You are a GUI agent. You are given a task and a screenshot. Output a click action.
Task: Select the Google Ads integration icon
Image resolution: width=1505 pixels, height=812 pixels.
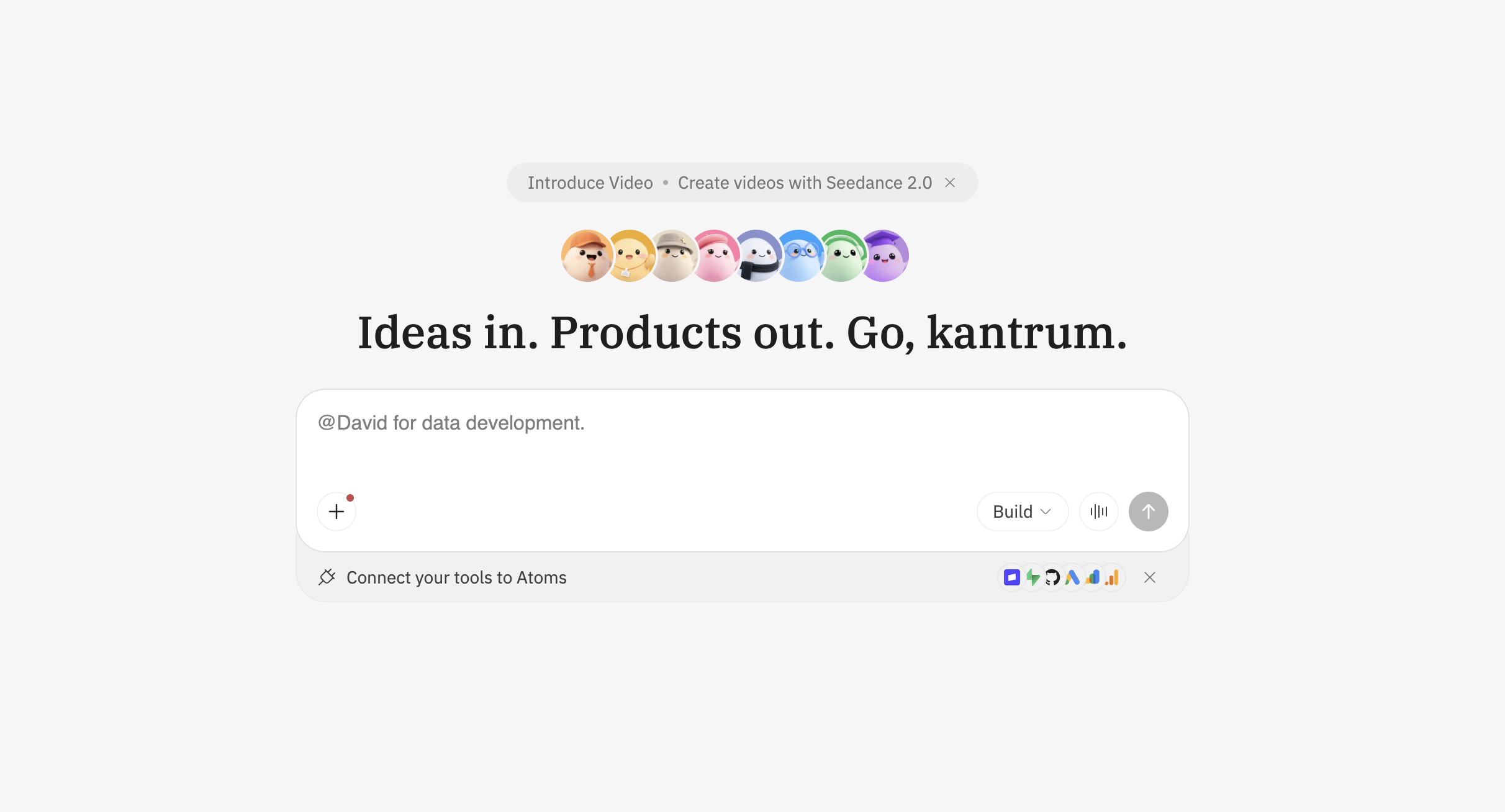pos(1072,577)
